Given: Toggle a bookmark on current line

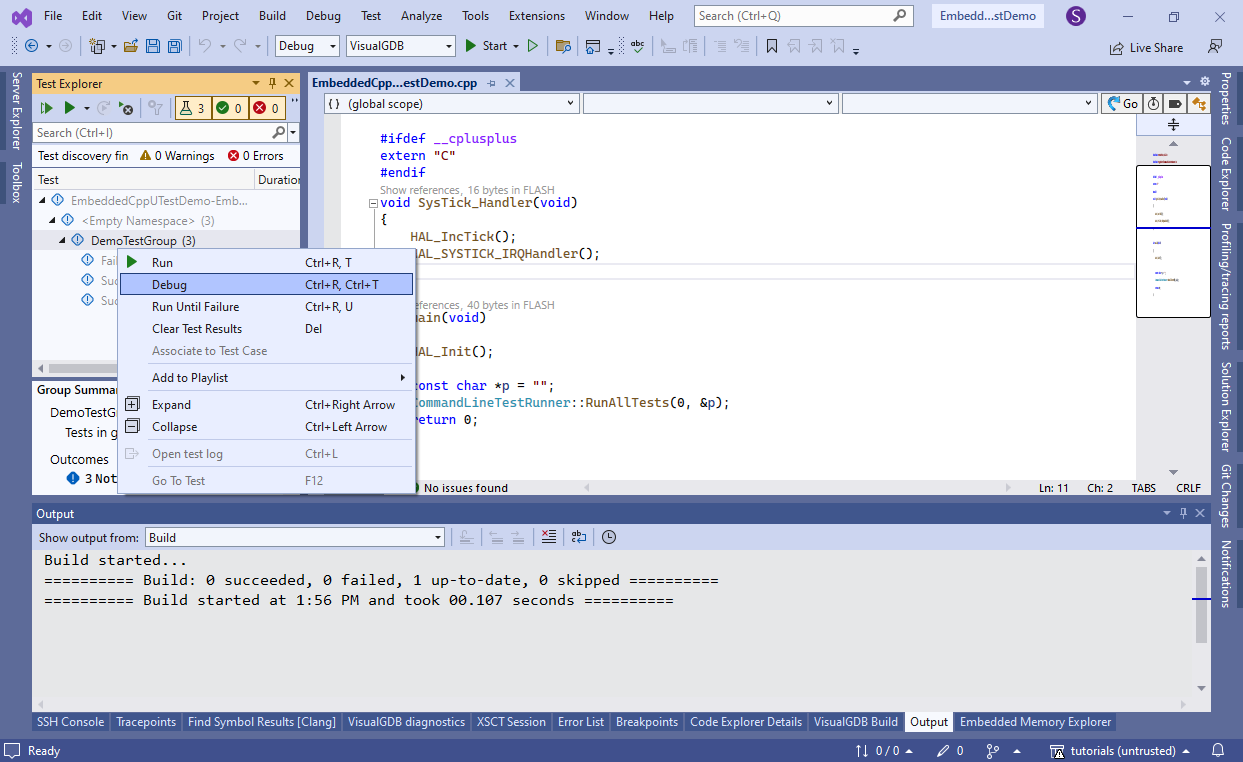Looking at the screenshot, I should (772, 46).
